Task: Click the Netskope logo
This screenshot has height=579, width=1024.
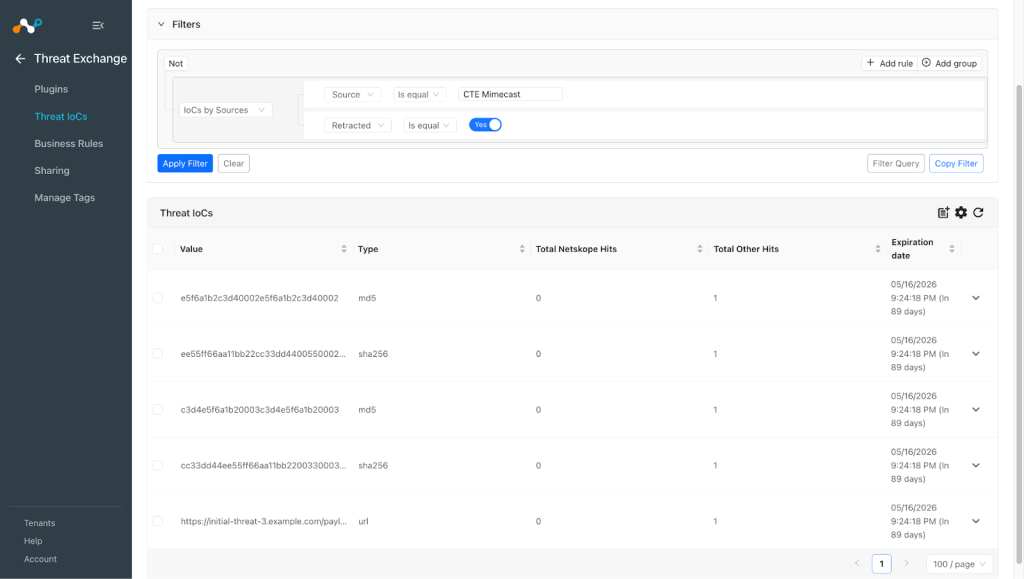Action: tap(27, 25)
